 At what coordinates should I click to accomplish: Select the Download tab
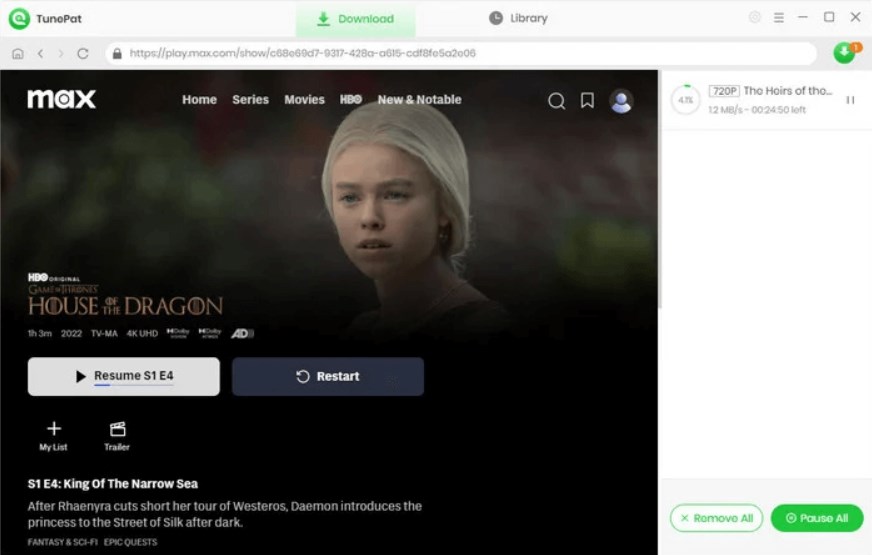(x=355, y=19)
